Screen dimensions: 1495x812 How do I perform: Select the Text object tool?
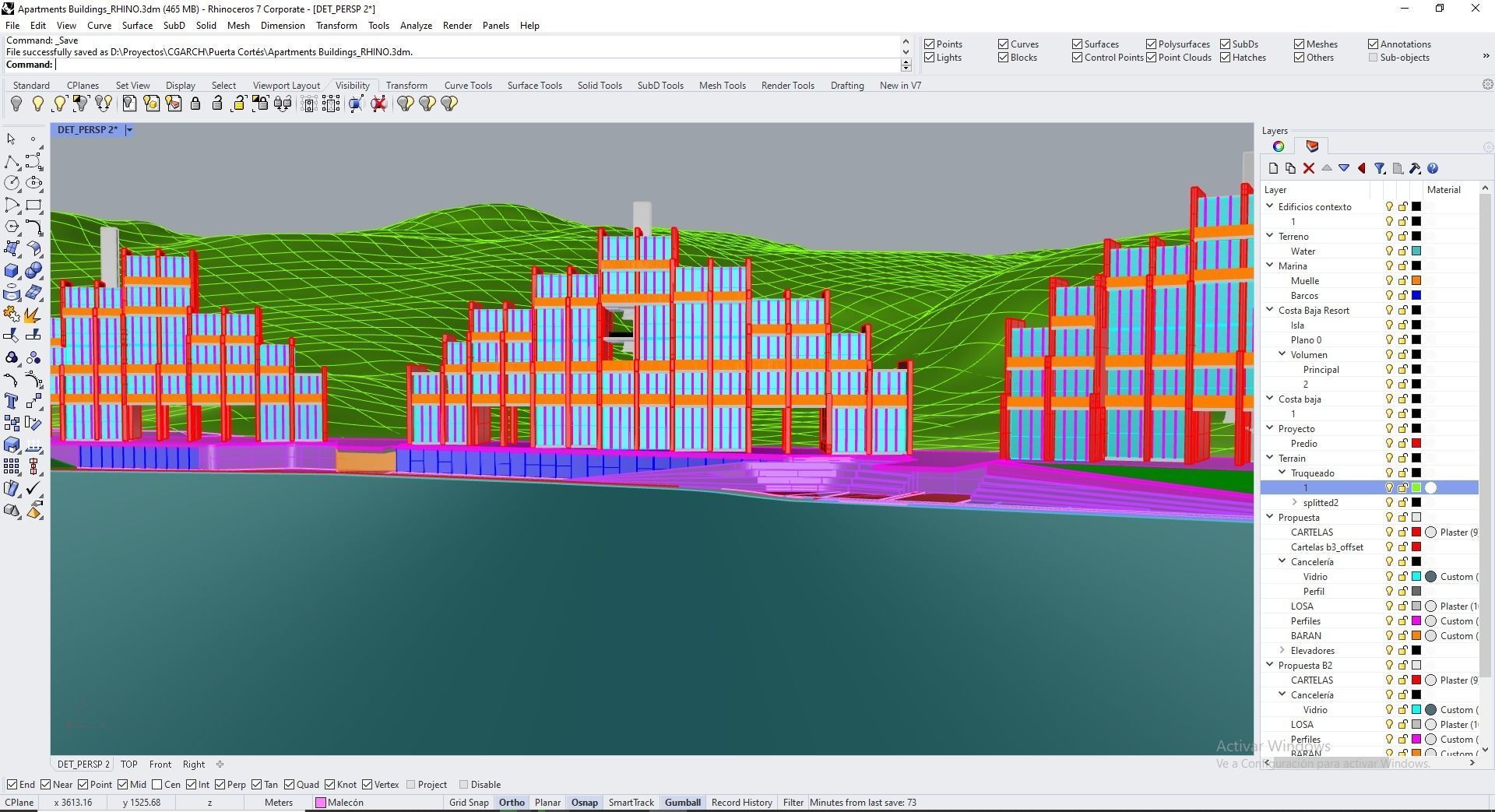[12, 401]
